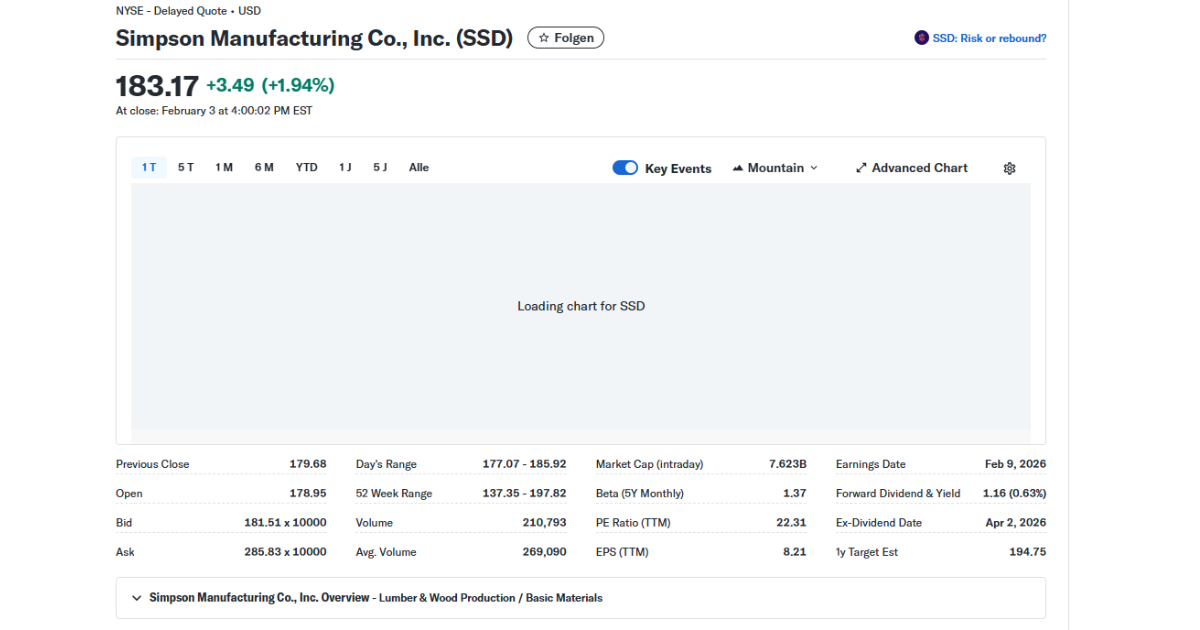This screenshot has height=630, width=1200.
Task: Click the chevron beside Simpson Manufacturing Overview
Action: (x=136, y=597)
